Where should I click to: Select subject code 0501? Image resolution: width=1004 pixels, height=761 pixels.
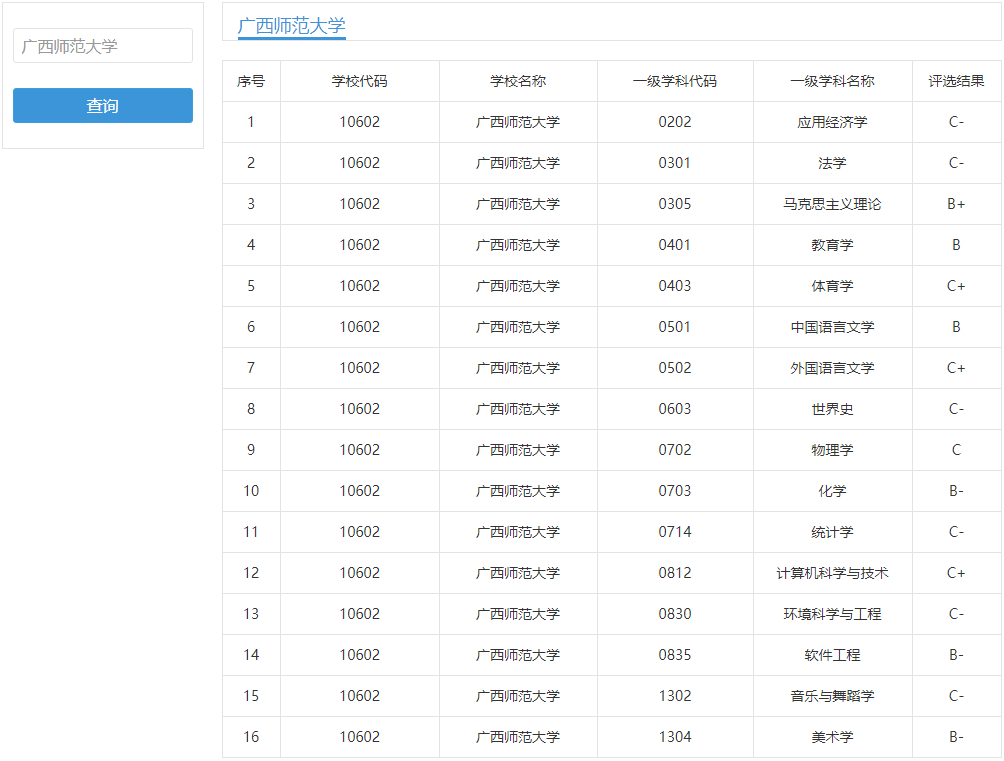[675, 327]
